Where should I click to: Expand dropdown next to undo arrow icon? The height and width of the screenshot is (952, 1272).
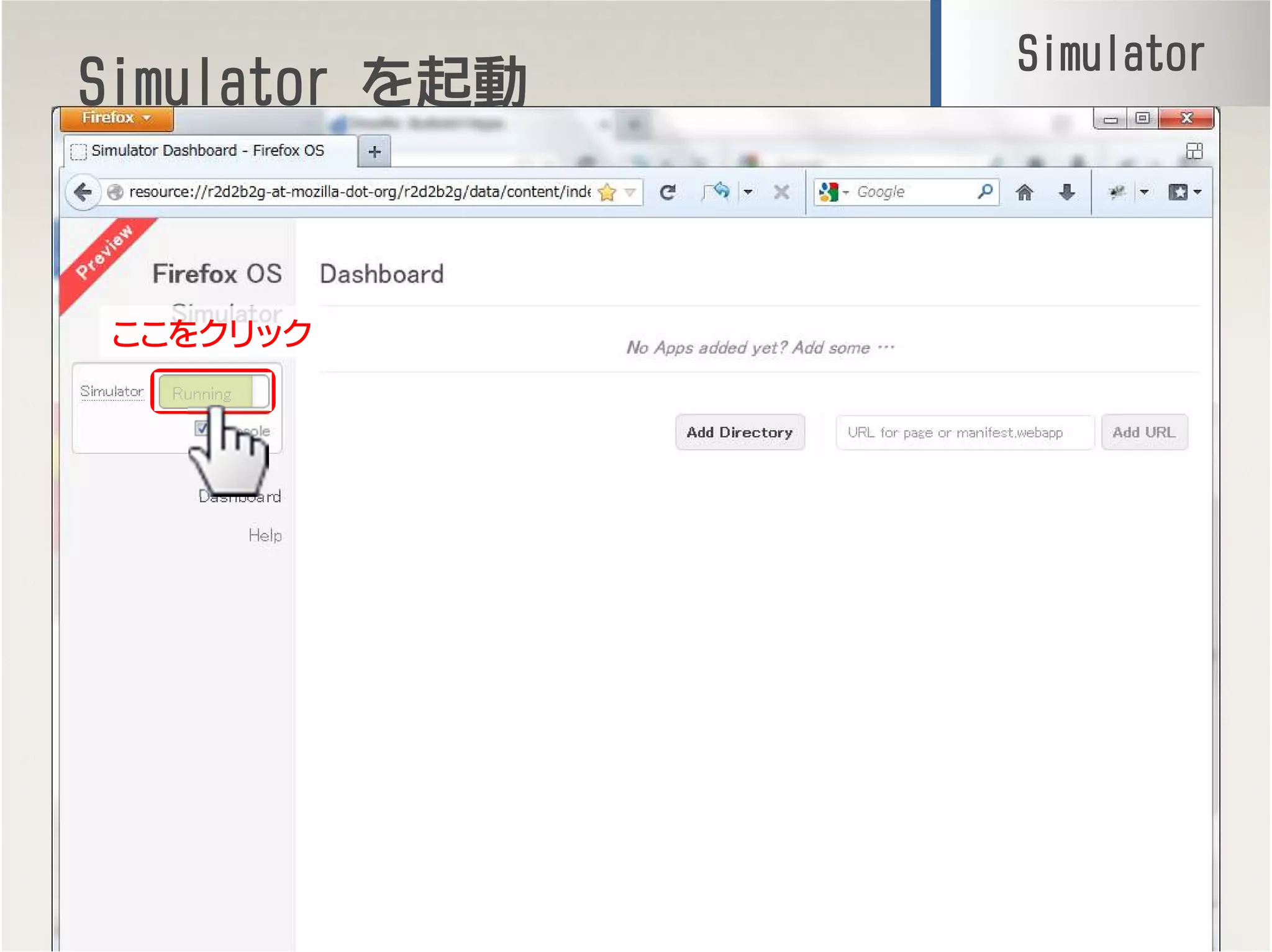click(748, 193)
